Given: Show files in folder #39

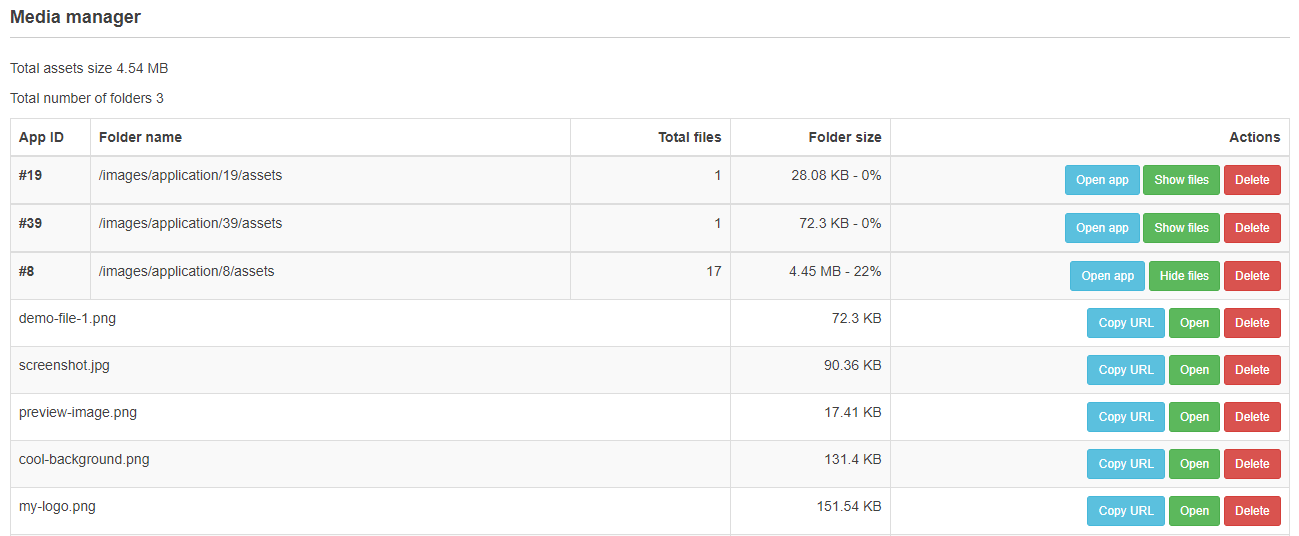Looking at the screenshot, I should 1182,228.
